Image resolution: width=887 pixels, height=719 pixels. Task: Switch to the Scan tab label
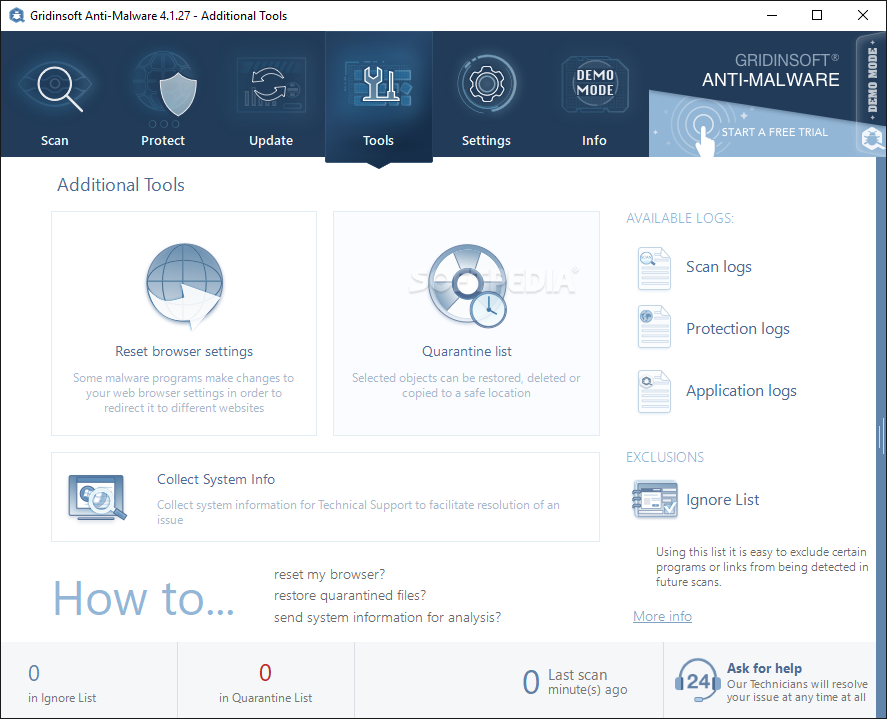54,140
